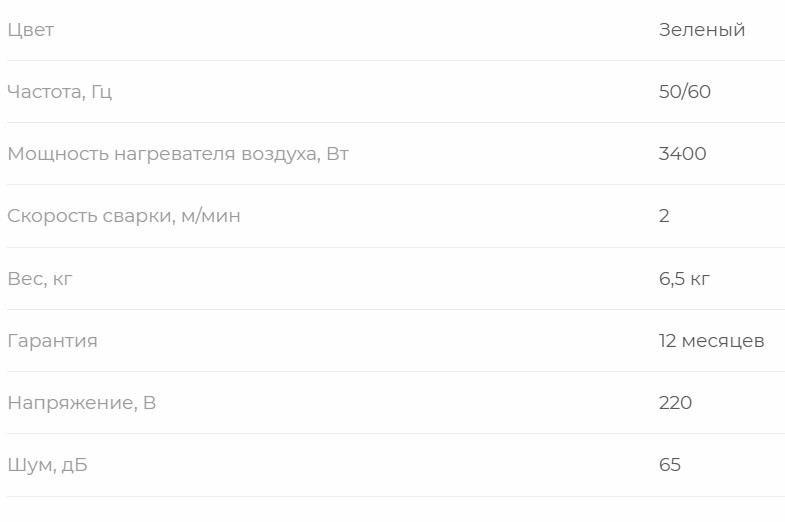Select the "Зеленый" color value
Image resolution: width=785 pixels, height=522 pixels.
pos(701,30)
